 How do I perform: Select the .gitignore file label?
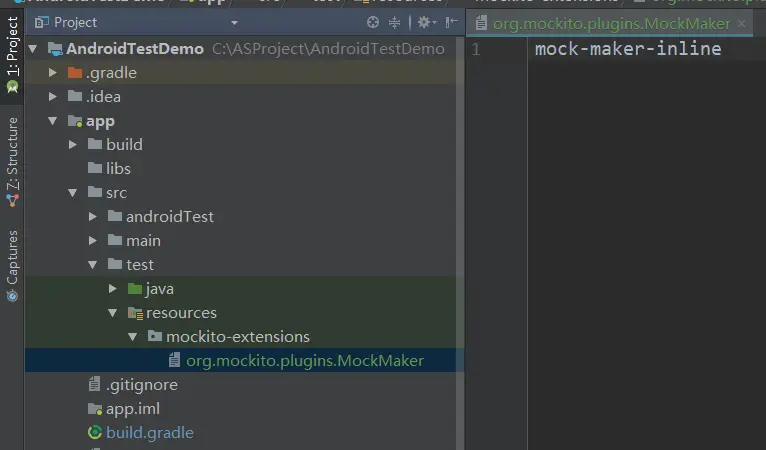tap(142, 385)
